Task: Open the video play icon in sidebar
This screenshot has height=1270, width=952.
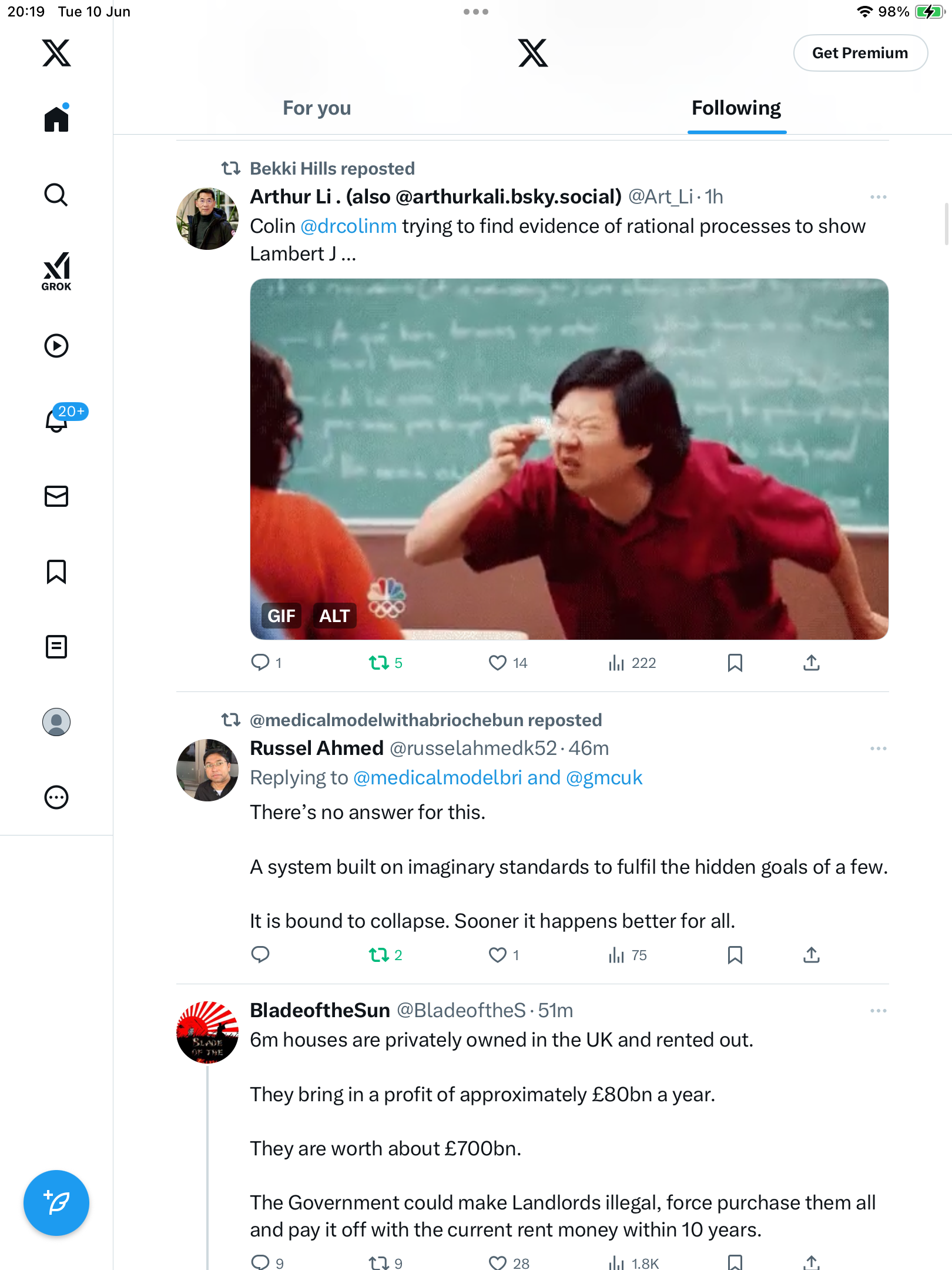Action: [56, 346]
